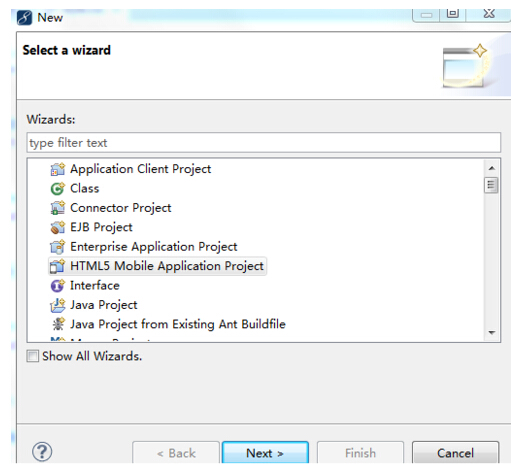Screen dimensions: 511x476
Task: Click the wizard list scrollbar thumb
Action: (491, 185)
